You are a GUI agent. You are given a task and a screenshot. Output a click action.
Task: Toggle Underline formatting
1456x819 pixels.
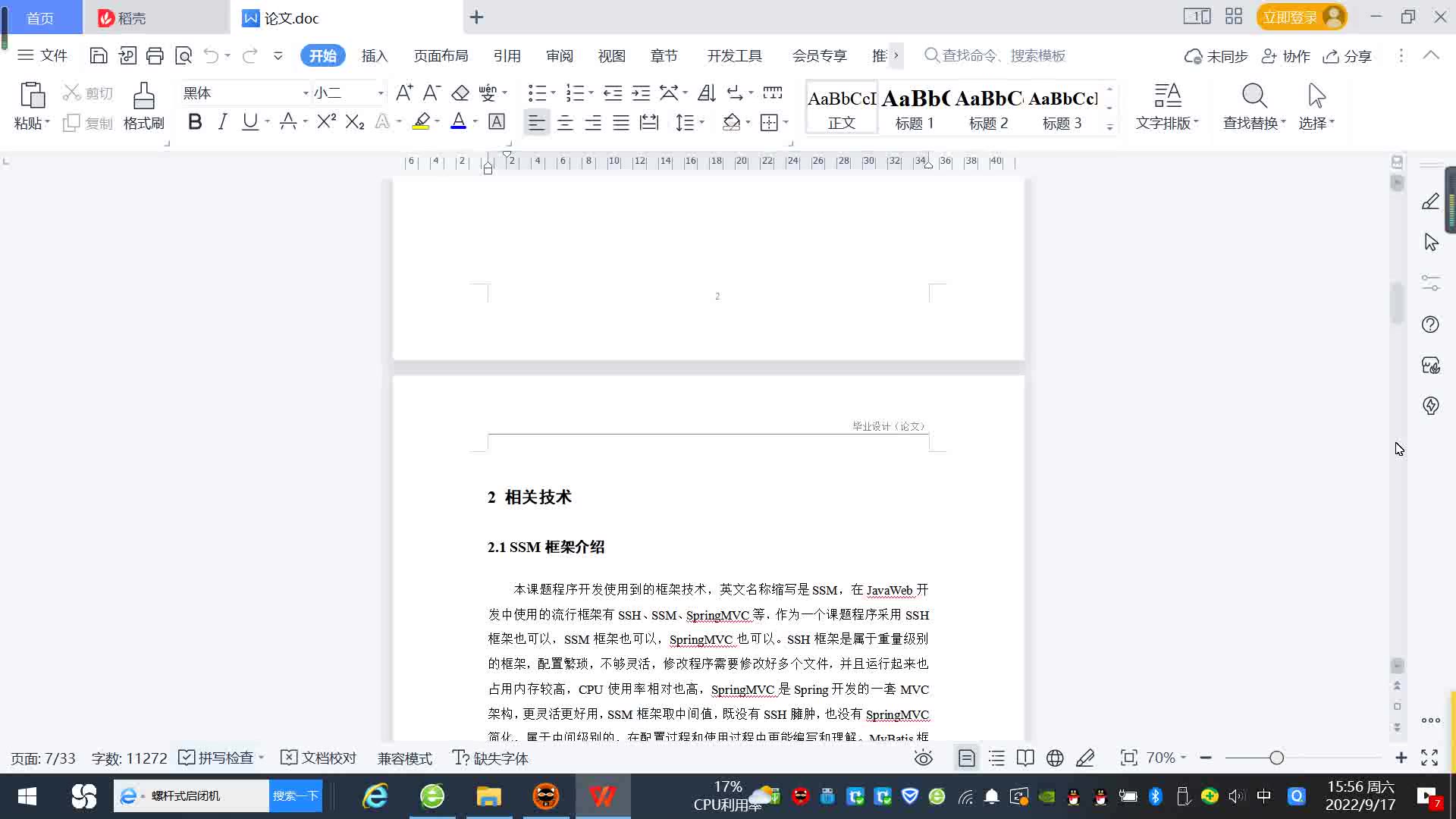249,121
